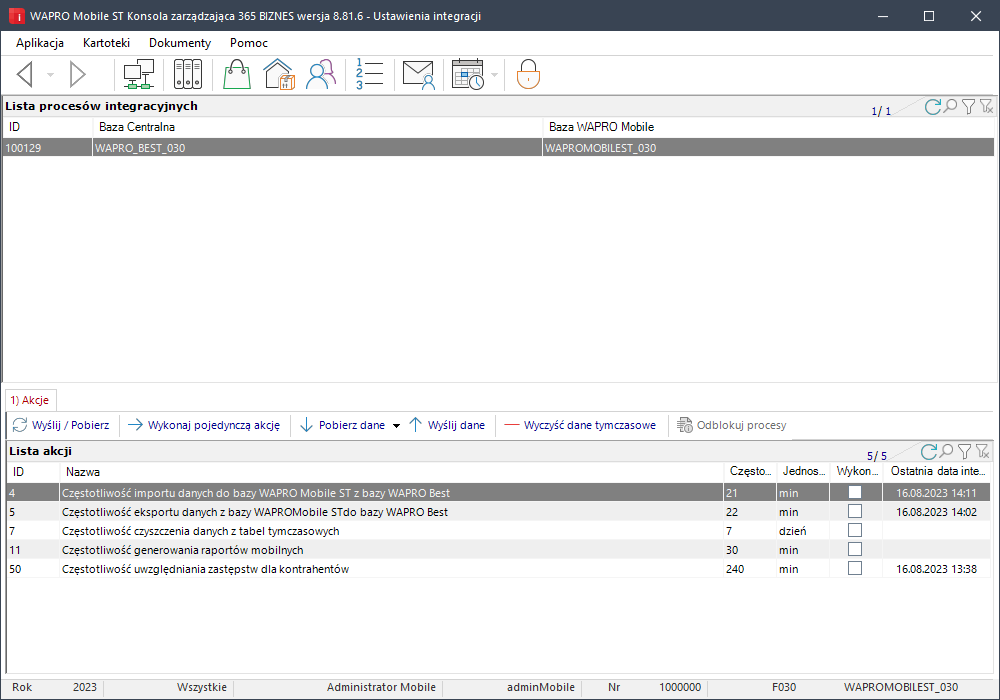
Task: Open the integration network computers icon
Action: click(138, 75)
